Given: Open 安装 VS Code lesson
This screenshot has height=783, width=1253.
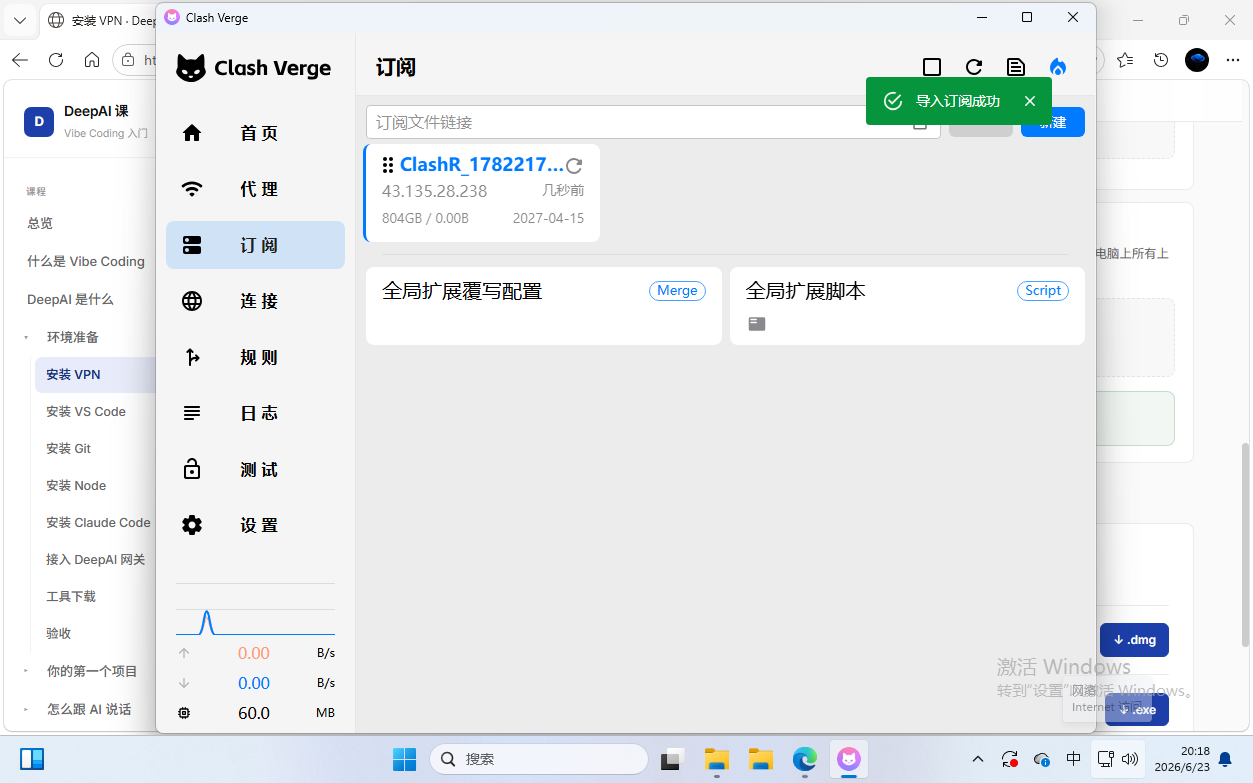Looking at the screenshot, I should 86,411.
